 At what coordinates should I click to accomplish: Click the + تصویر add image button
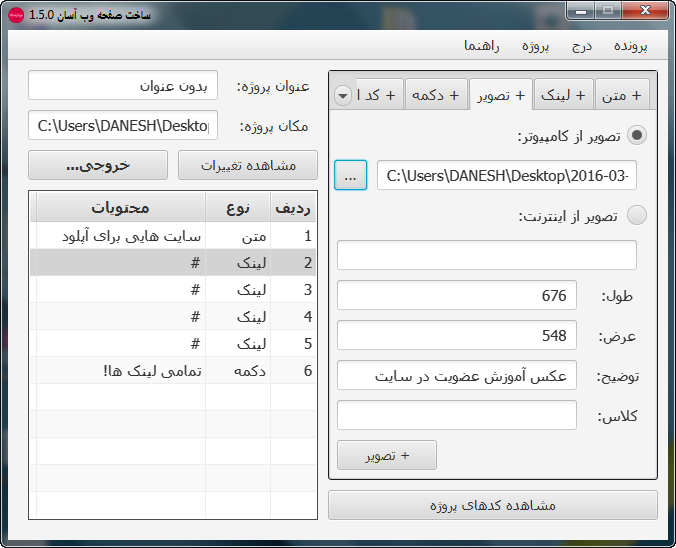[387, 455]
